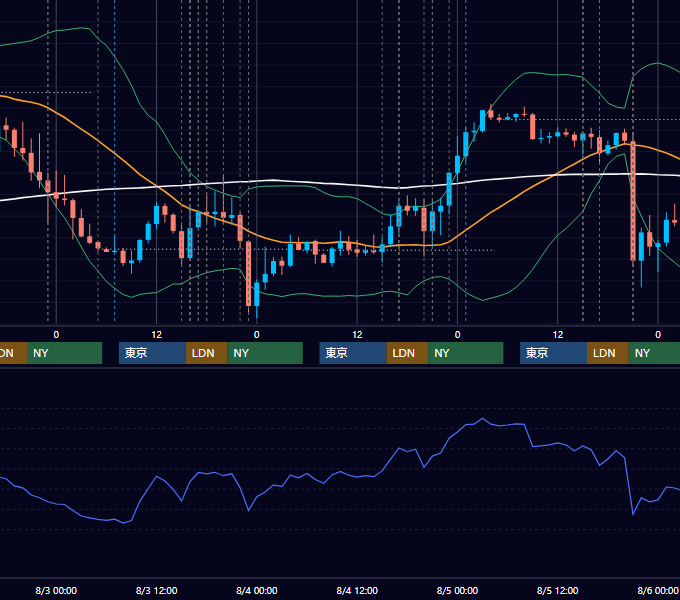
Task: Select the LDN session block for 8/4
Action: 407,353
